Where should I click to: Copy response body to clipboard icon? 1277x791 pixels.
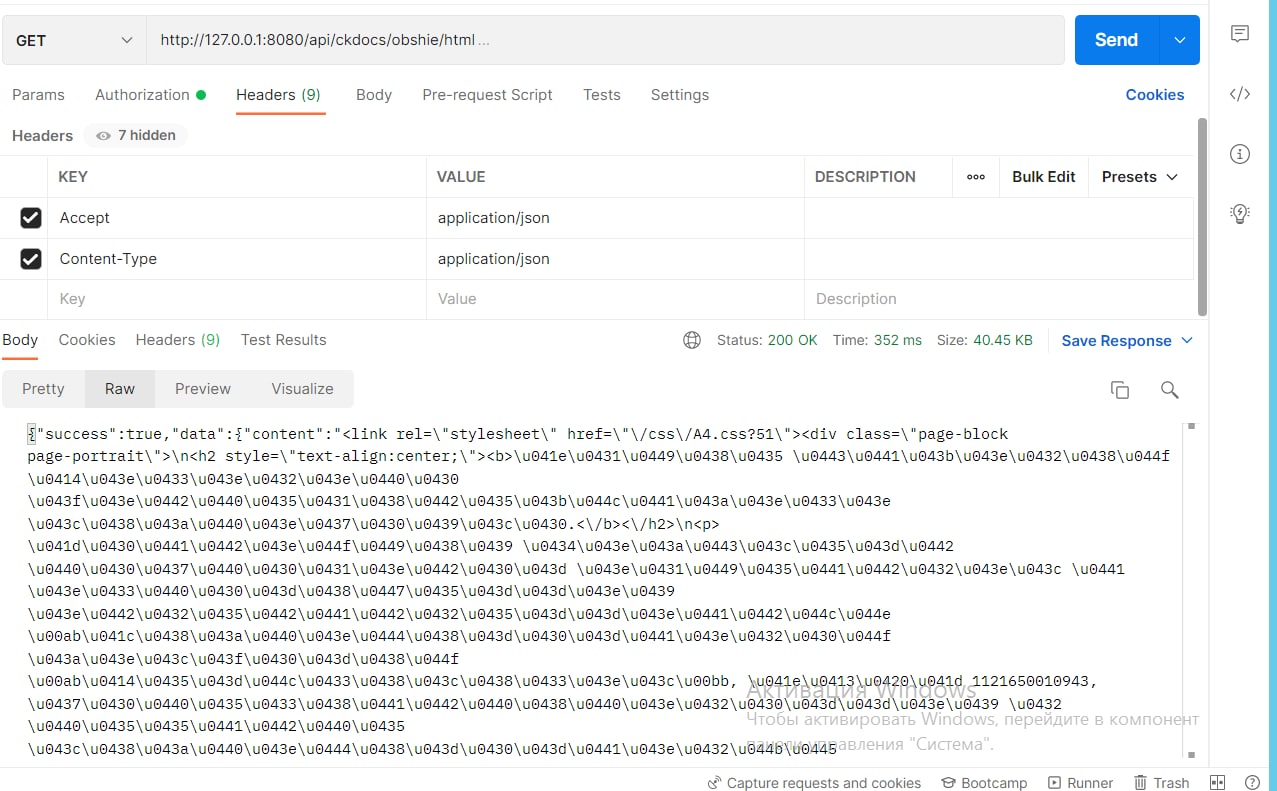[x=1120, y=390]
